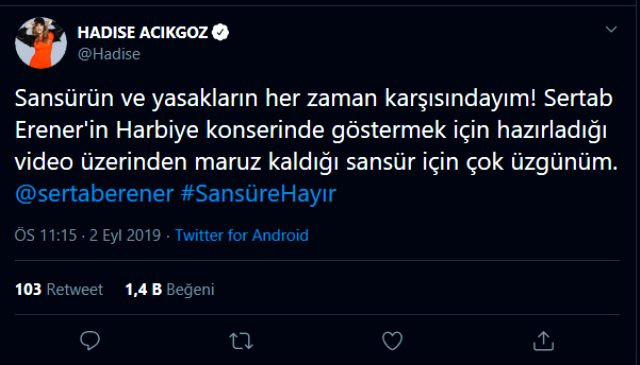Click the Twitter for Android source link
640x365 pixels.
(x=242, y=235)
